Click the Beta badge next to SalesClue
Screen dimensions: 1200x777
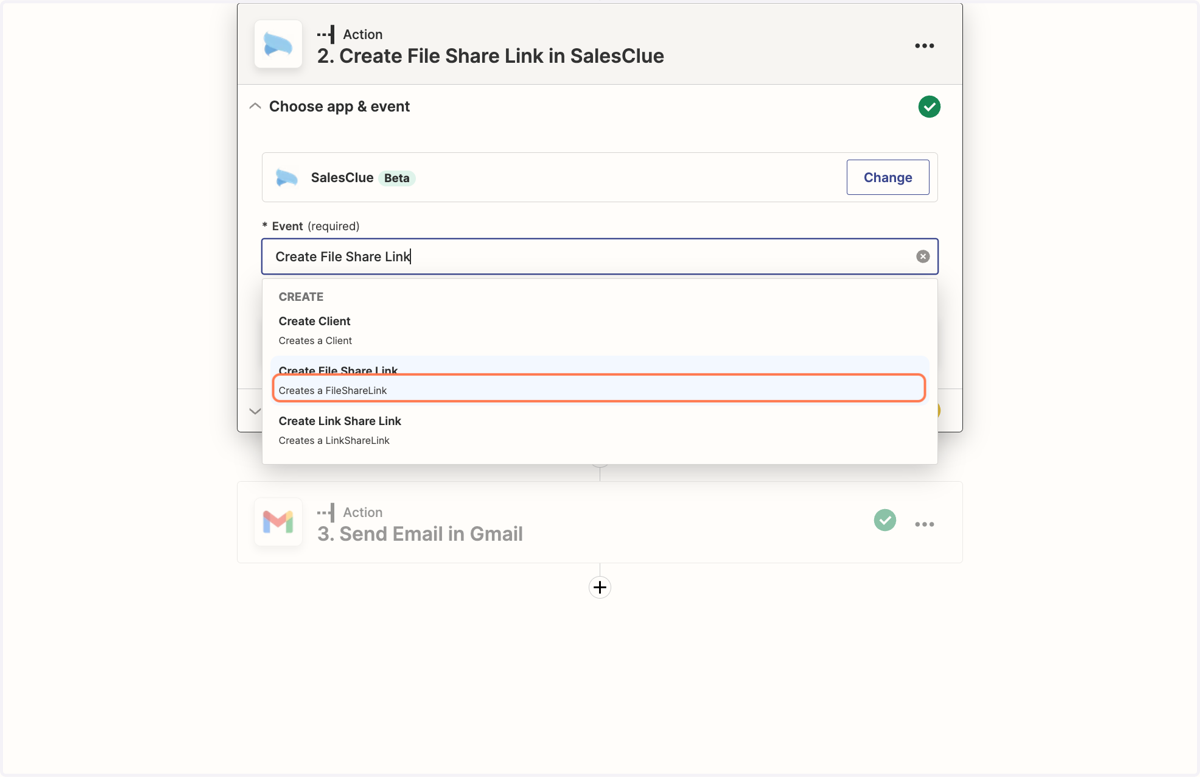[x=397, y=178]
